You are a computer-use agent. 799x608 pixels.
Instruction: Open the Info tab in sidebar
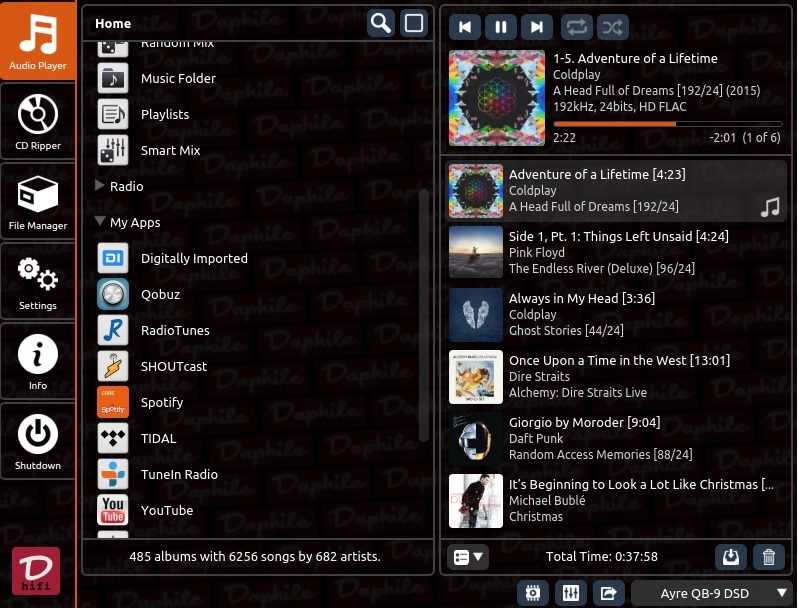[x=38, y=361]
